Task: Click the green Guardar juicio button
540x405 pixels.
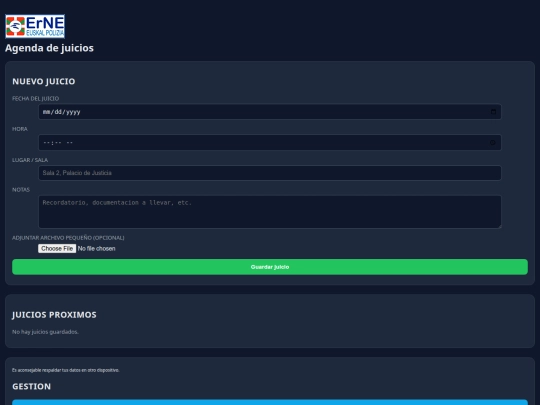Action: (x=270, y=267)
